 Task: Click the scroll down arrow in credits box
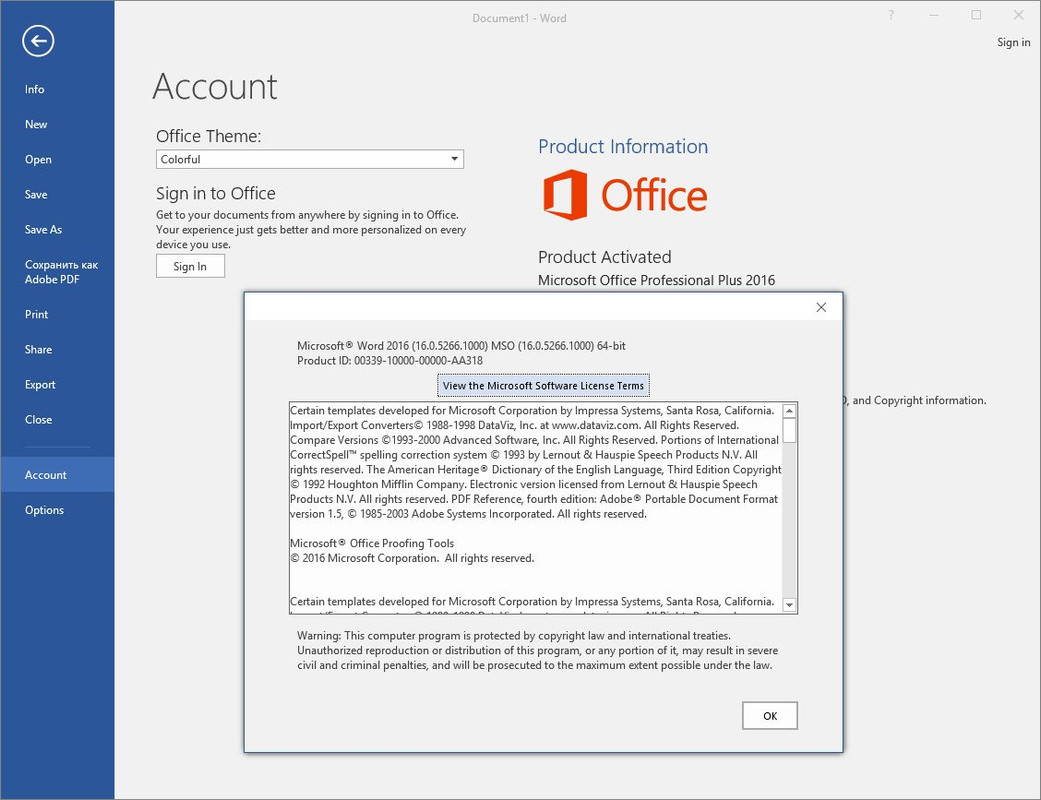(x=789, y=605)
